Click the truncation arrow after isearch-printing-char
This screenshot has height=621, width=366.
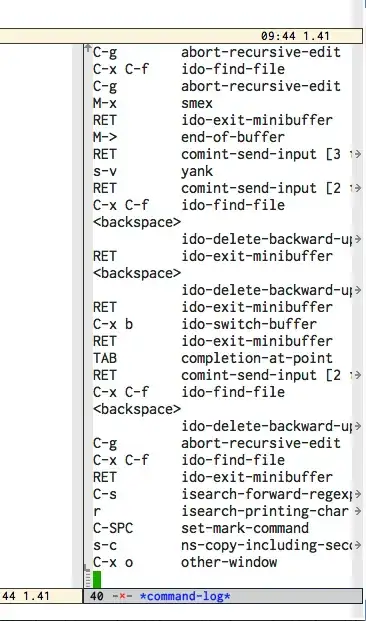click(x=357, y=511)
